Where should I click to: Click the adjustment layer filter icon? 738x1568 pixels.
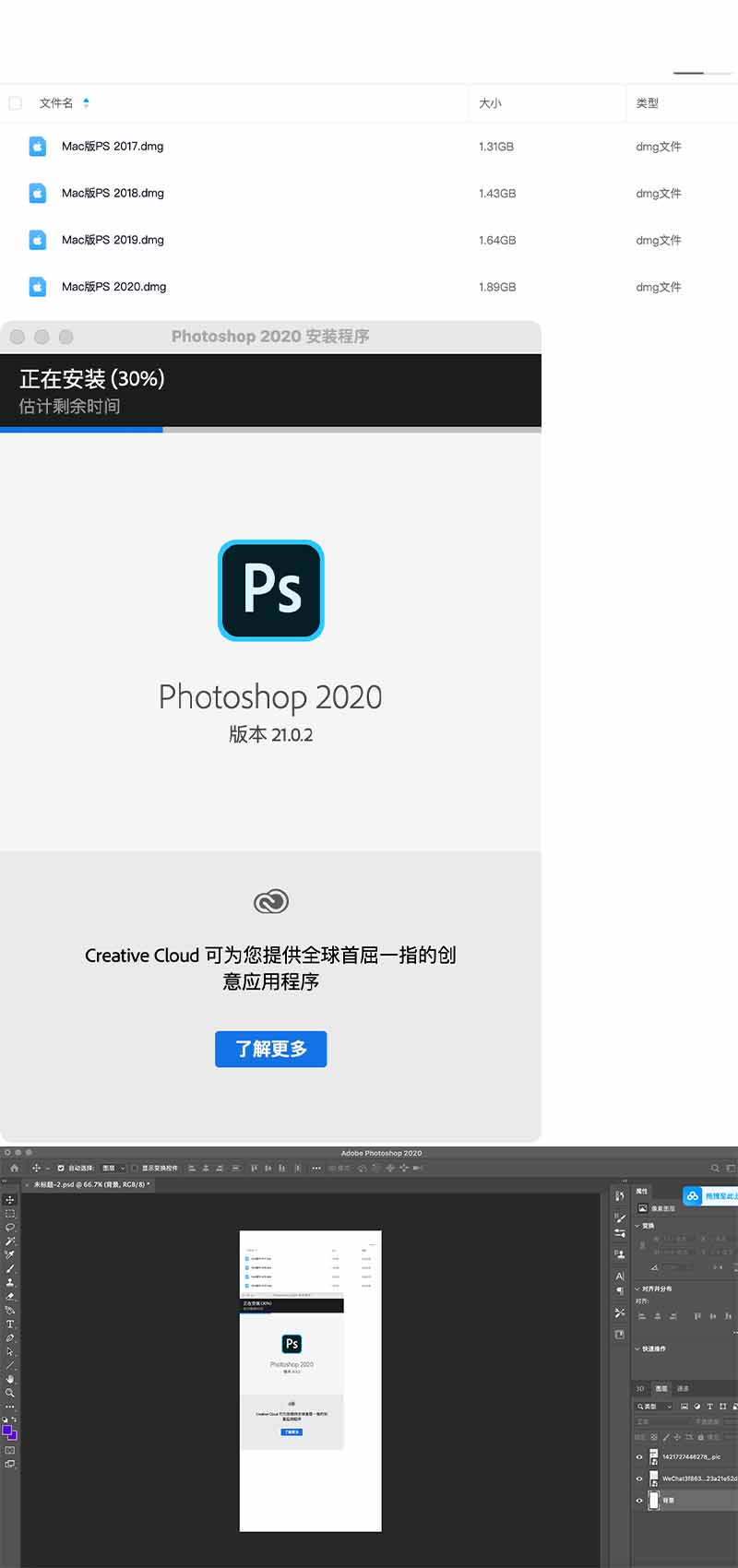tap(697, 1407)
